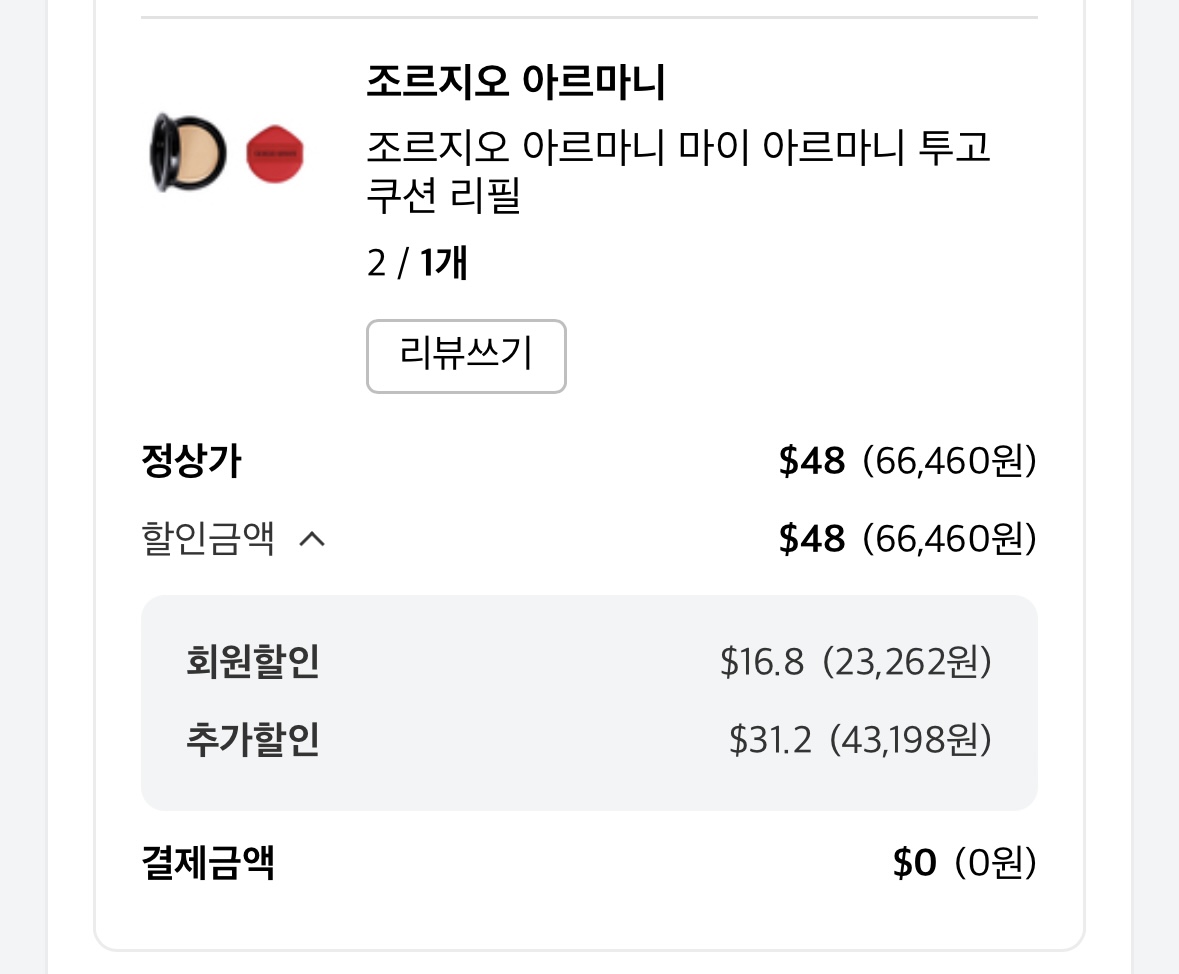Open the cushion compact product thumbnail
Image resolution: width=1179 pixels, height=974 pixels.
pos(188,153)
